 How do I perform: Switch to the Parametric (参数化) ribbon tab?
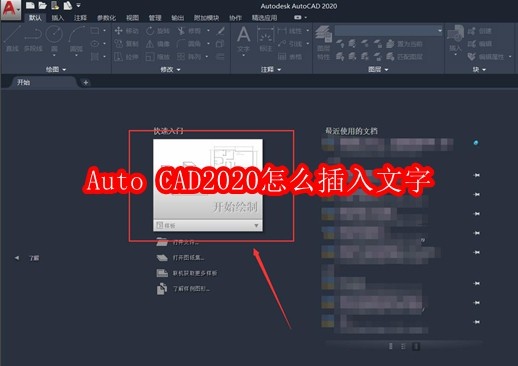(106, 18)
